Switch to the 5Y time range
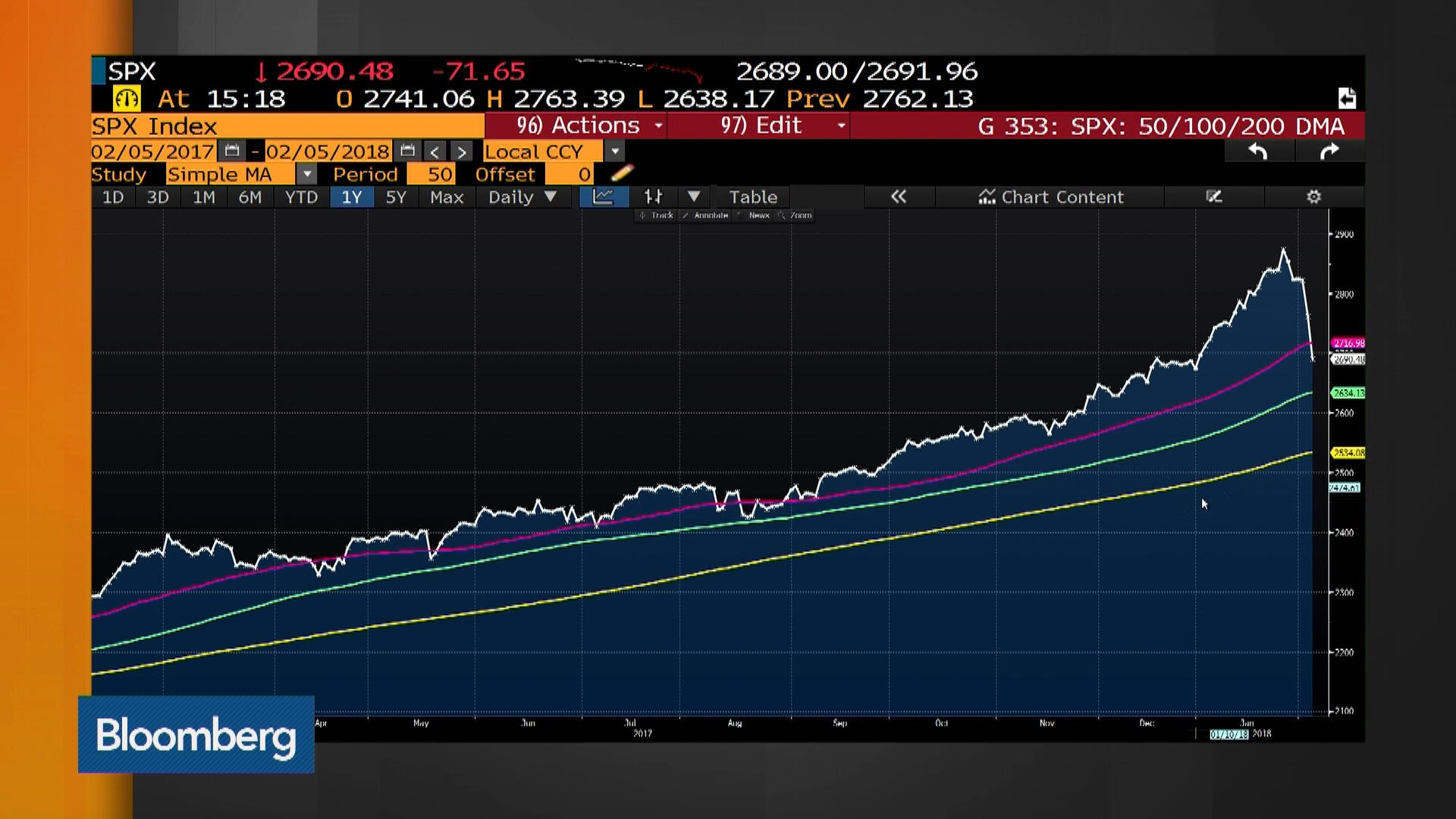 point(396,197)
